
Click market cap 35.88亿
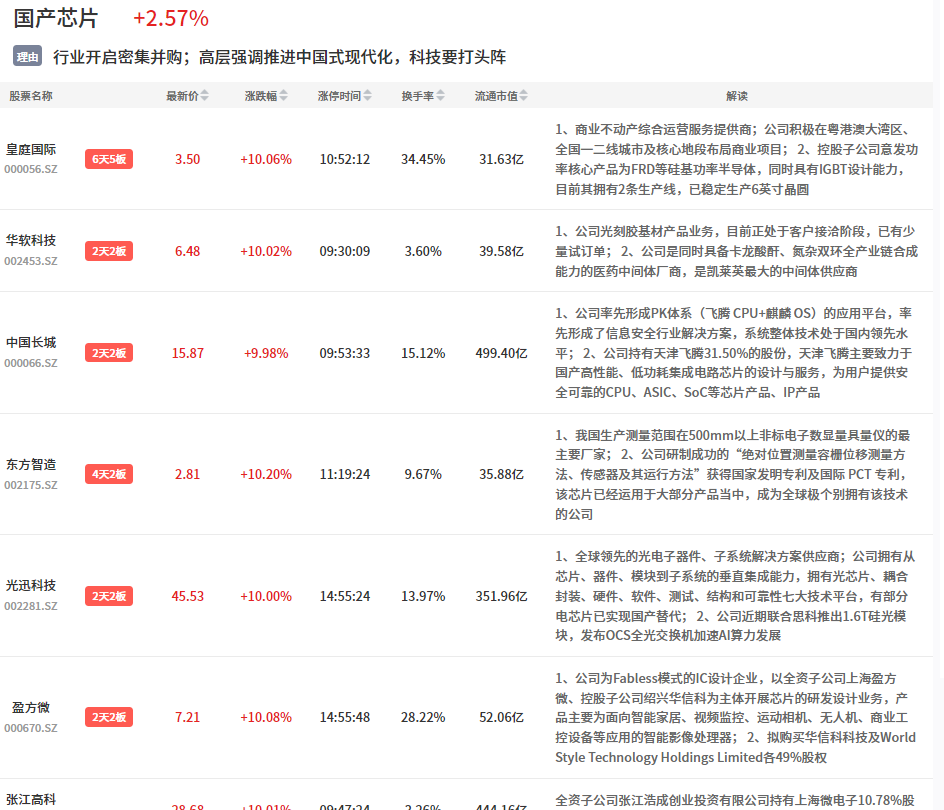pyautogui.click(x=502, y=475)
